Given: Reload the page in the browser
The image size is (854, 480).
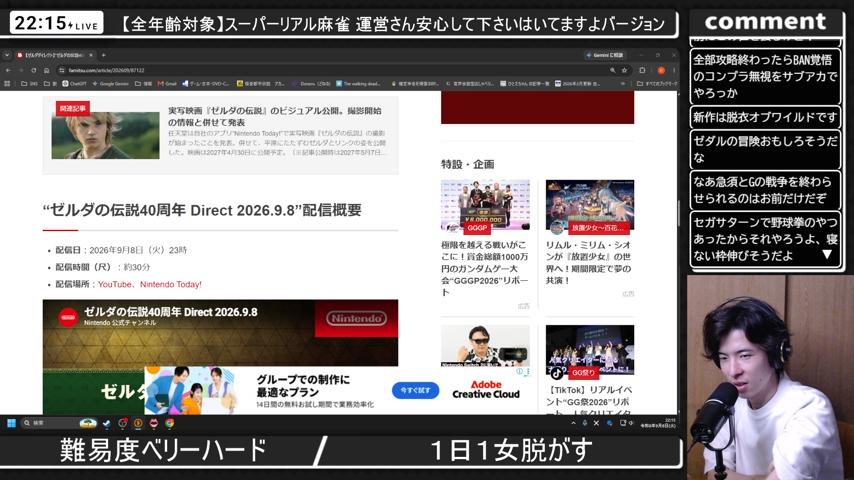Looking at the screenshot, I should 34,70.
